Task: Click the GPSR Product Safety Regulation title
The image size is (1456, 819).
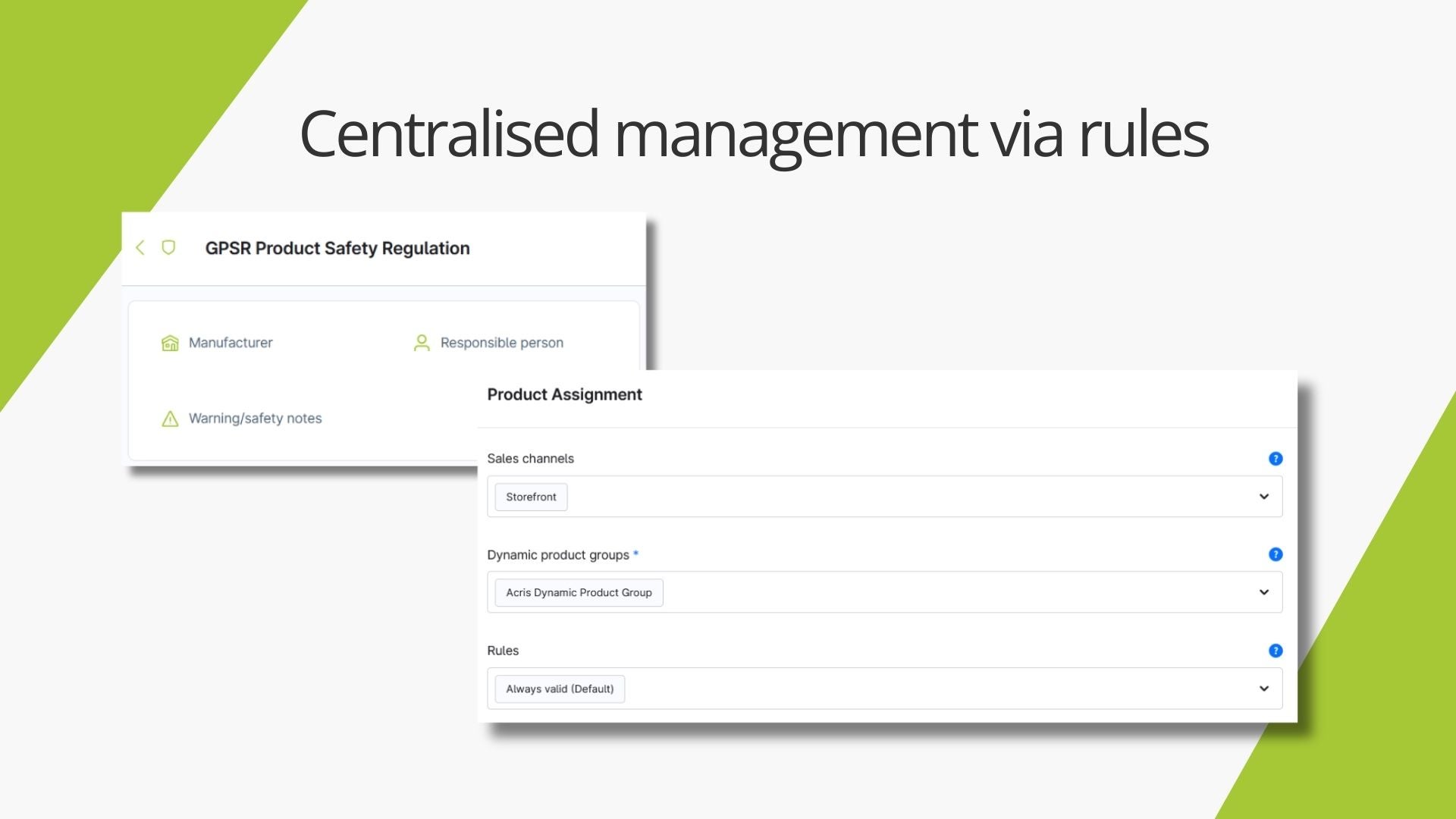Action: point(337,249)
